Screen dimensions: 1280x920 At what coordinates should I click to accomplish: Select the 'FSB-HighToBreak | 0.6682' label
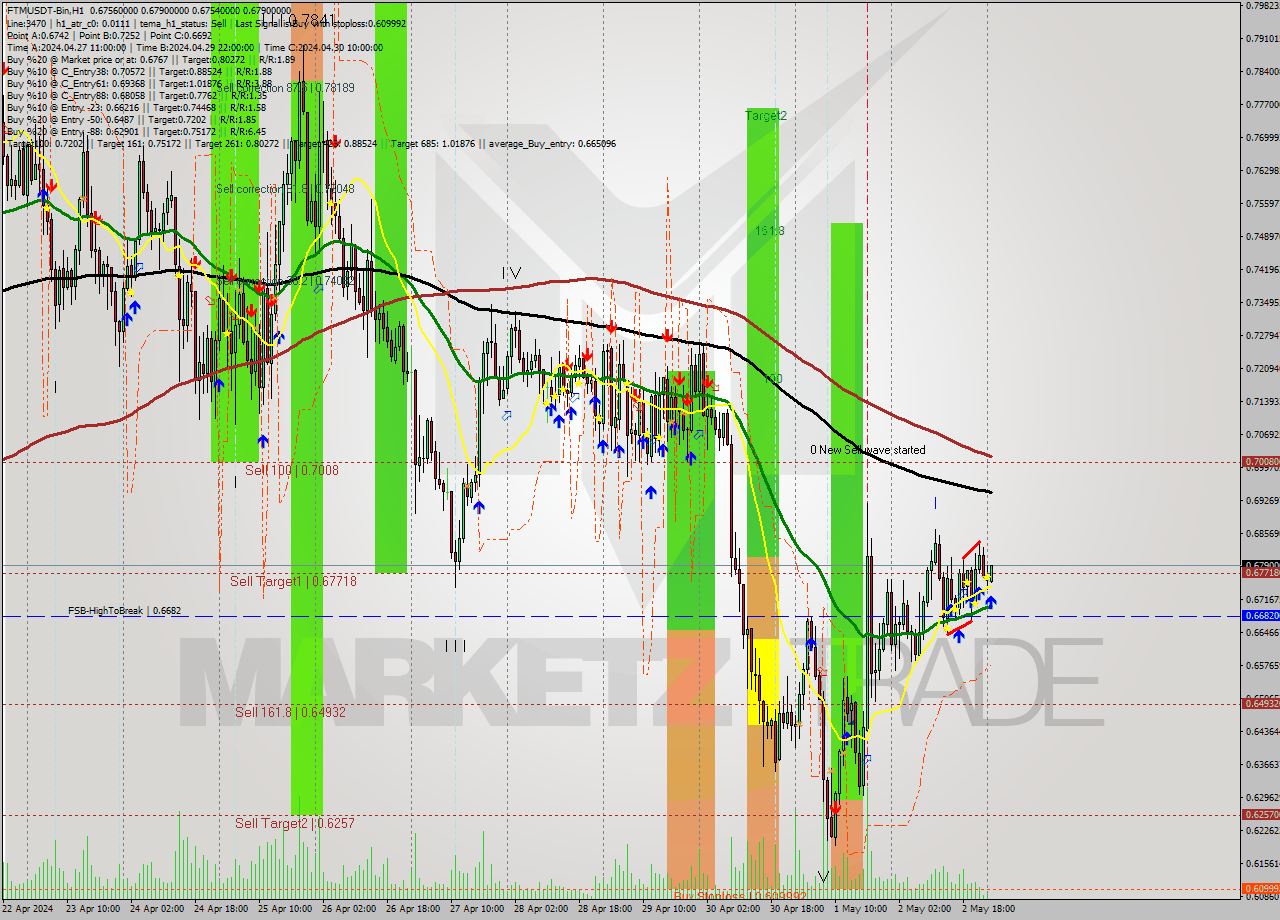(125, 610)
